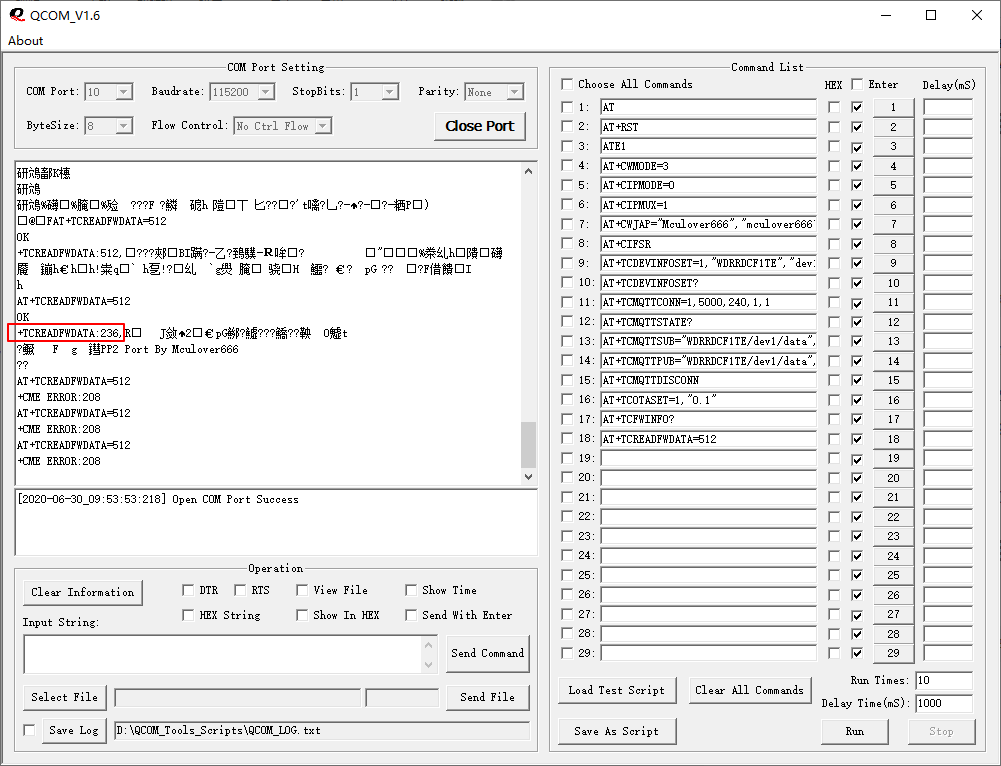The image size is (1001, 766).
Task: Toggle the header Enter checkbox
Action: coord(857,84)
